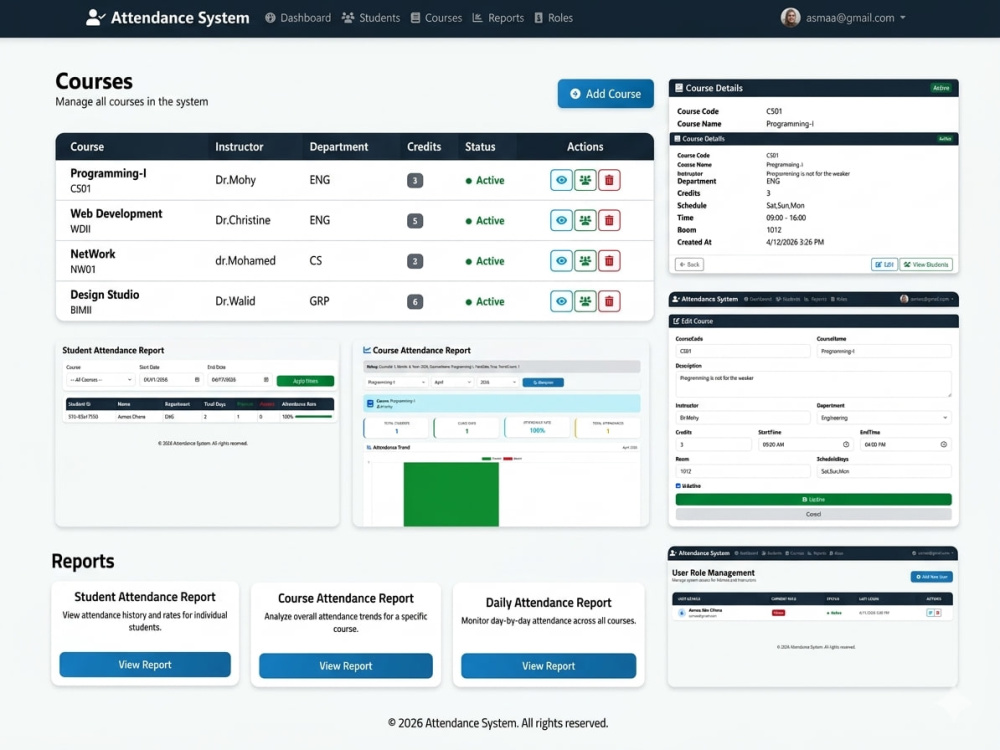Click Apply Filters in Student Attendance Report
Viewport: 1000px width, 750px height.
pyautogui.click(x=305, y=381)
